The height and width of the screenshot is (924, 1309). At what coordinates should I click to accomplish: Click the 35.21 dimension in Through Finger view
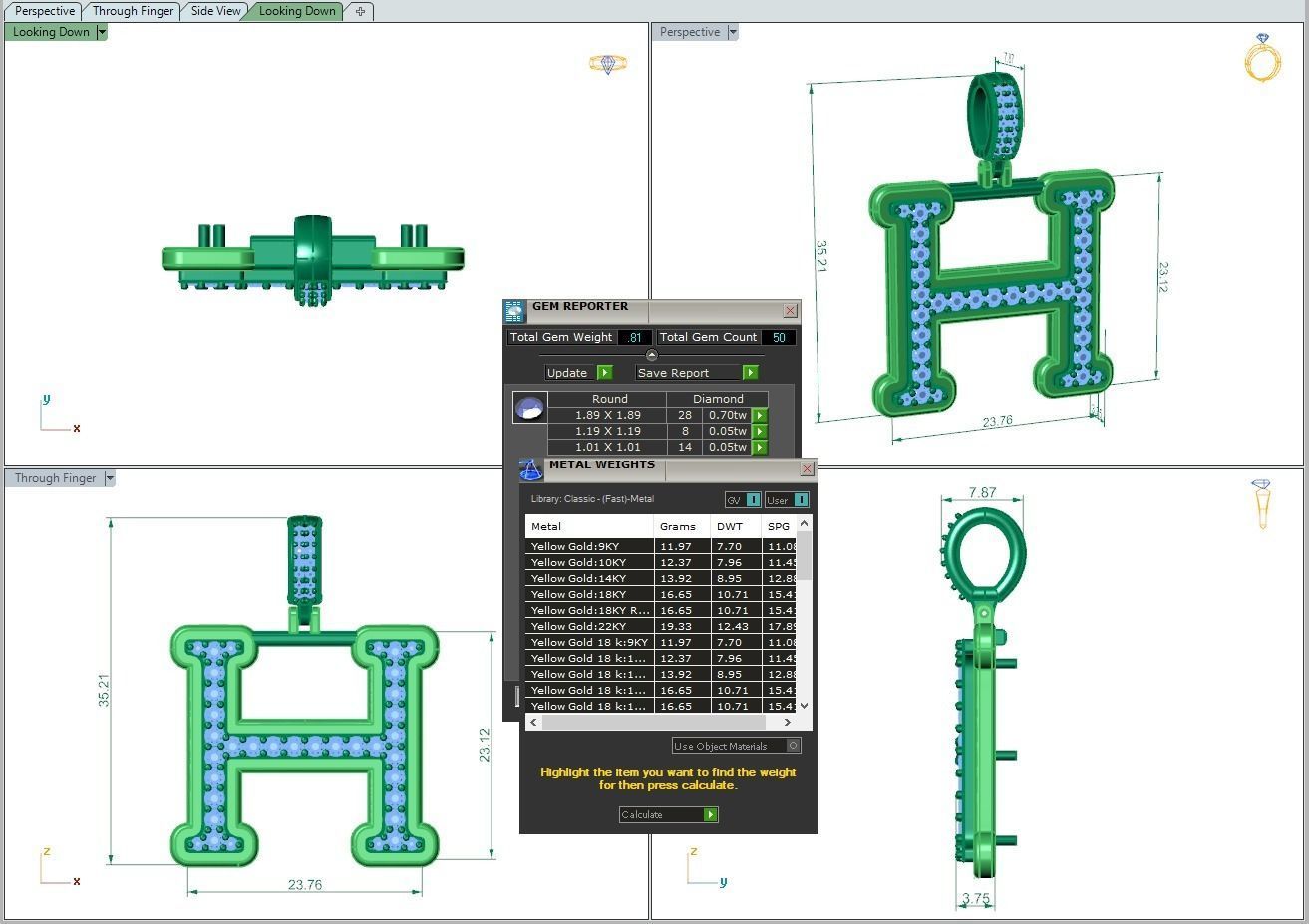point(103,691)
